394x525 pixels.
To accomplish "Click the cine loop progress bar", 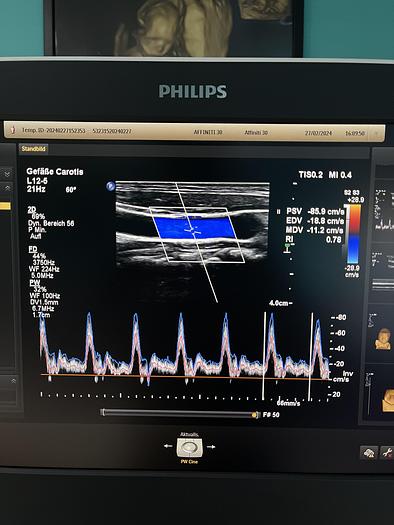I will tap(180, 414).
